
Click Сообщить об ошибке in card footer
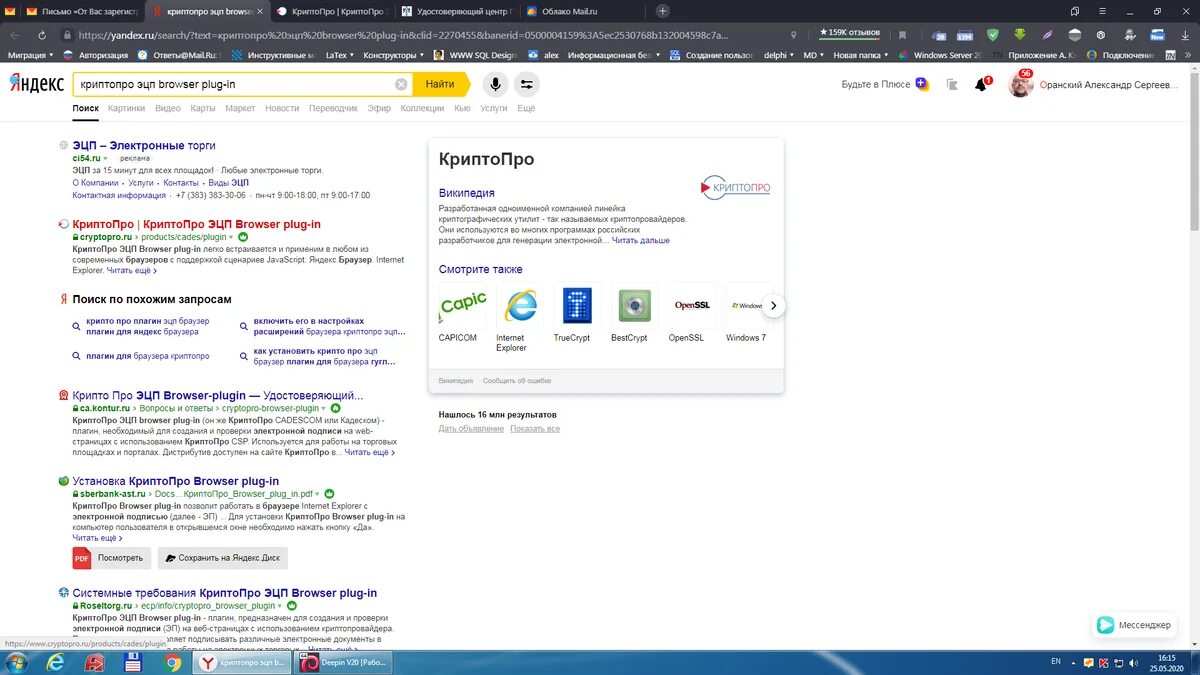tap(517, 381)
